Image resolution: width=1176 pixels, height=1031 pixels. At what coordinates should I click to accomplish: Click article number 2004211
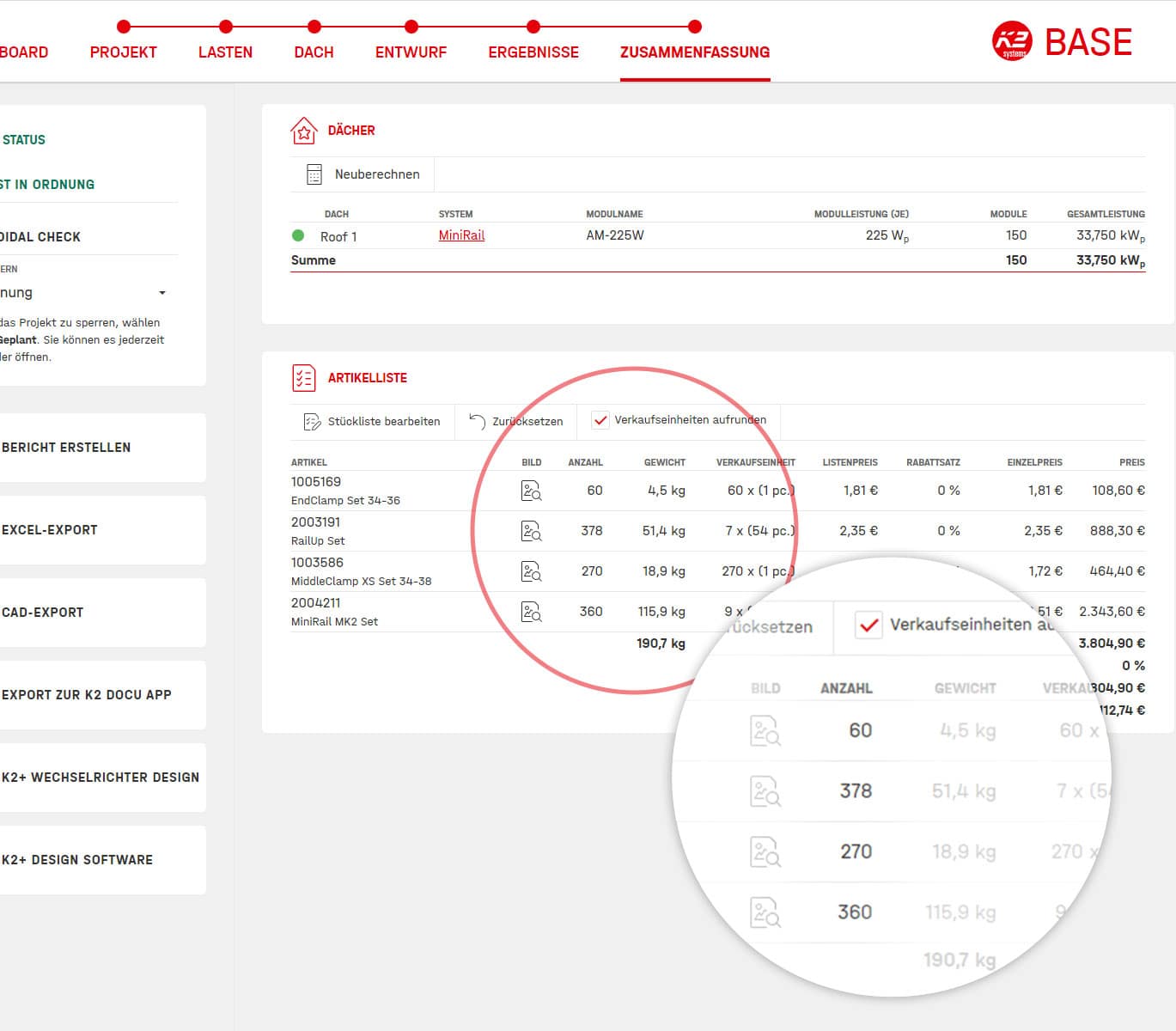pos(316,603)
